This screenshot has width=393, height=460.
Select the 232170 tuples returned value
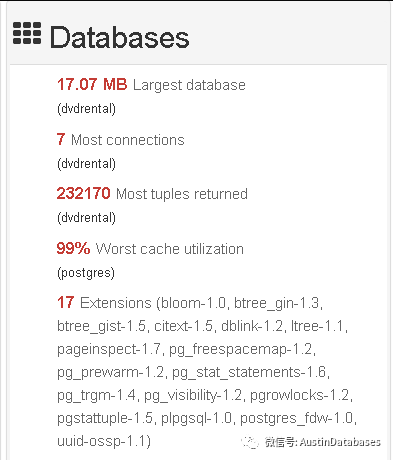click(x=83, y=193)
